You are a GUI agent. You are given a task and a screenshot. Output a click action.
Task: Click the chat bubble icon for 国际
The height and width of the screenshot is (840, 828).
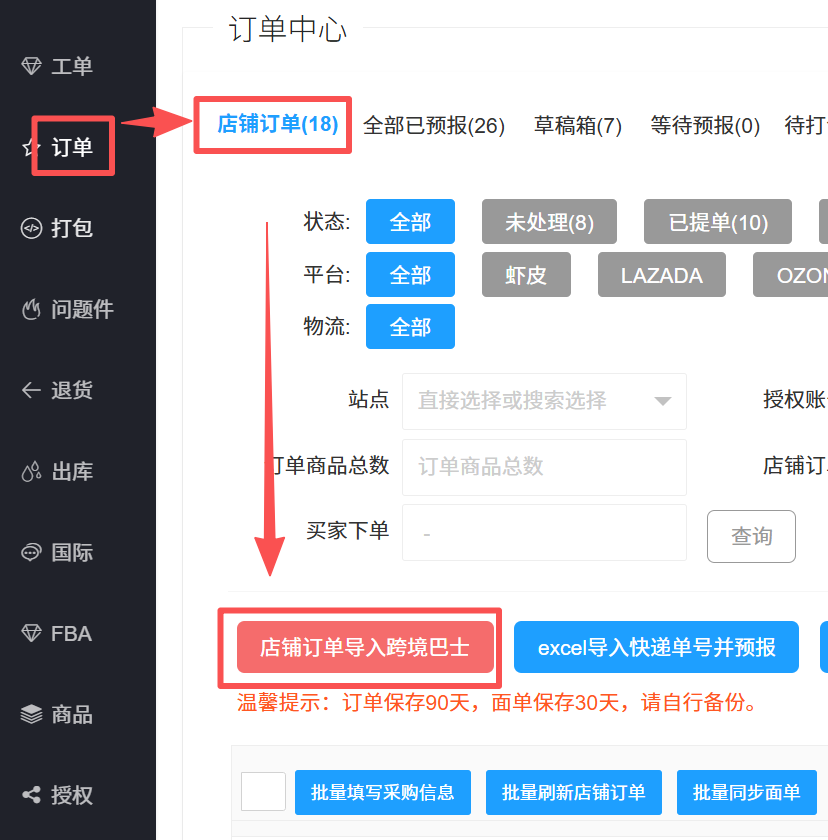(x=32, y=552)
